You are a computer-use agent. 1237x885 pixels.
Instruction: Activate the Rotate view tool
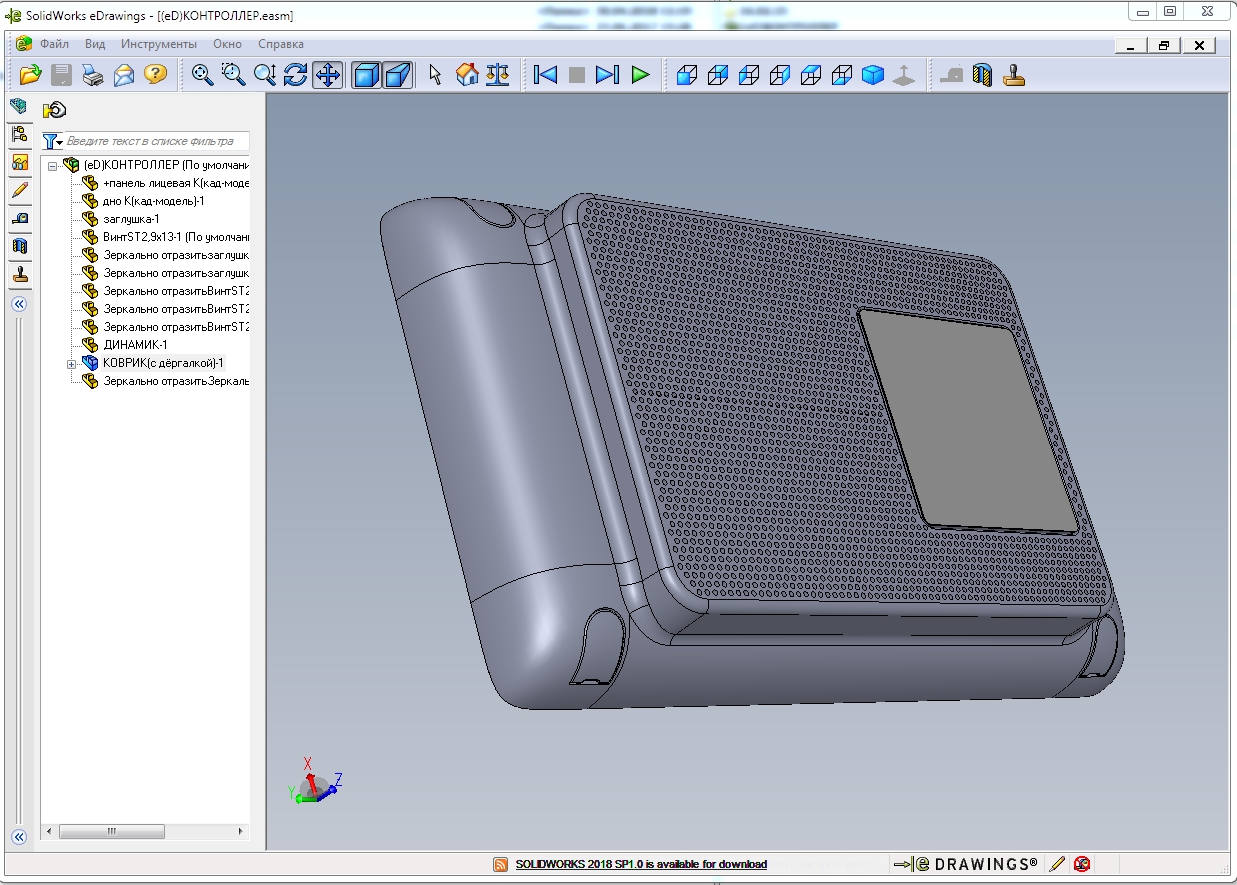click(x=296, y=75)
